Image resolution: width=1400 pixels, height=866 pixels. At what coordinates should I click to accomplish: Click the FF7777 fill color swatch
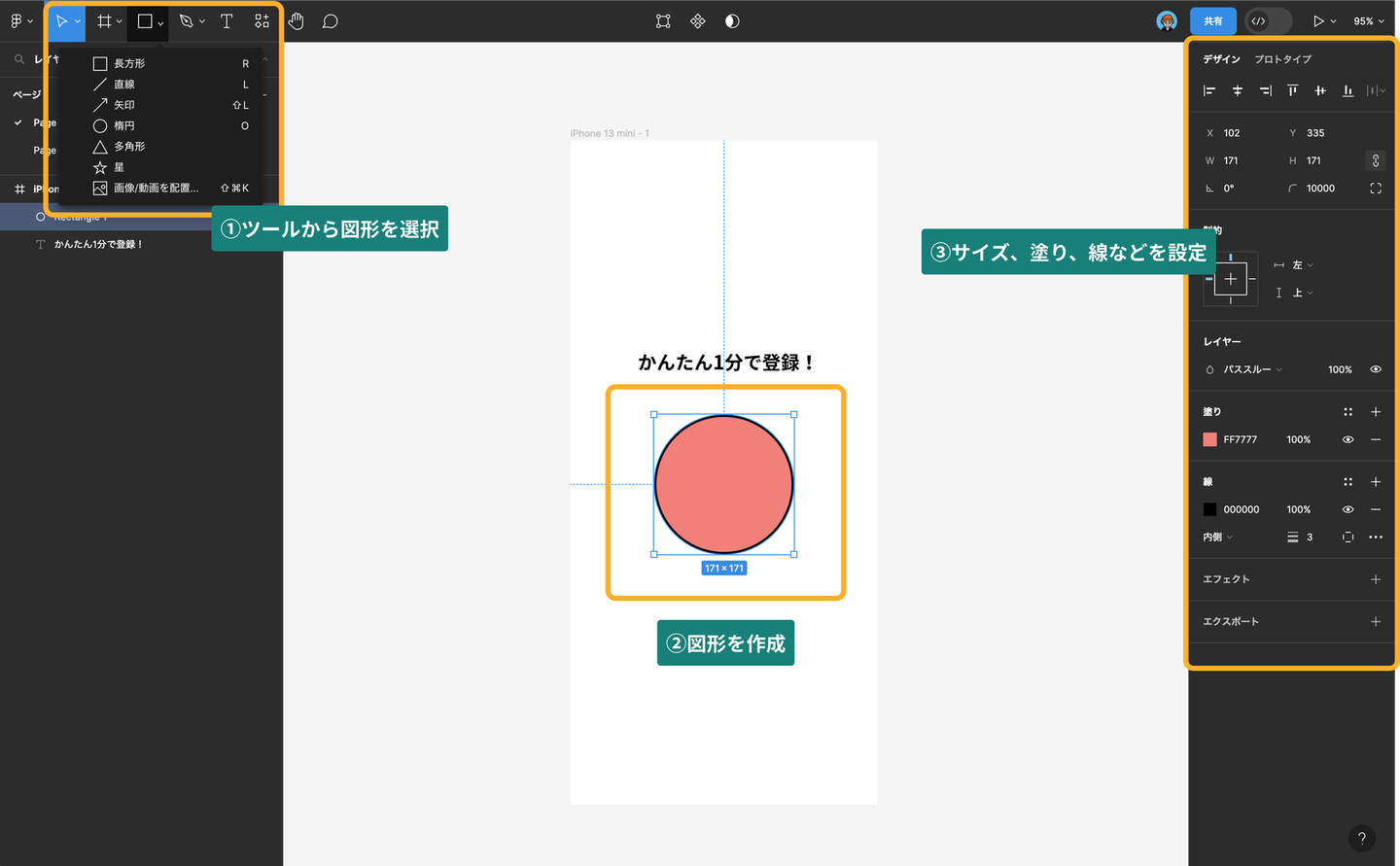(x=1209, y=439)
